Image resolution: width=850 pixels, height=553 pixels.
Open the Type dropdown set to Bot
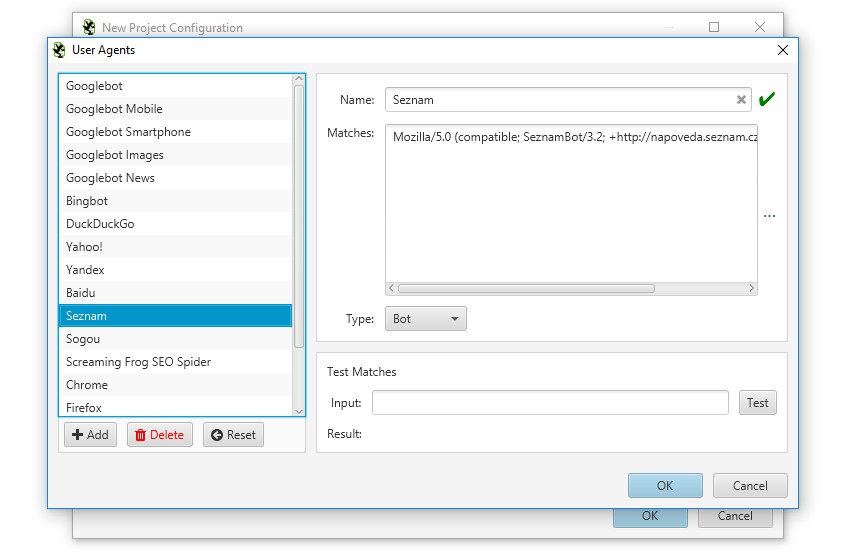426,319
